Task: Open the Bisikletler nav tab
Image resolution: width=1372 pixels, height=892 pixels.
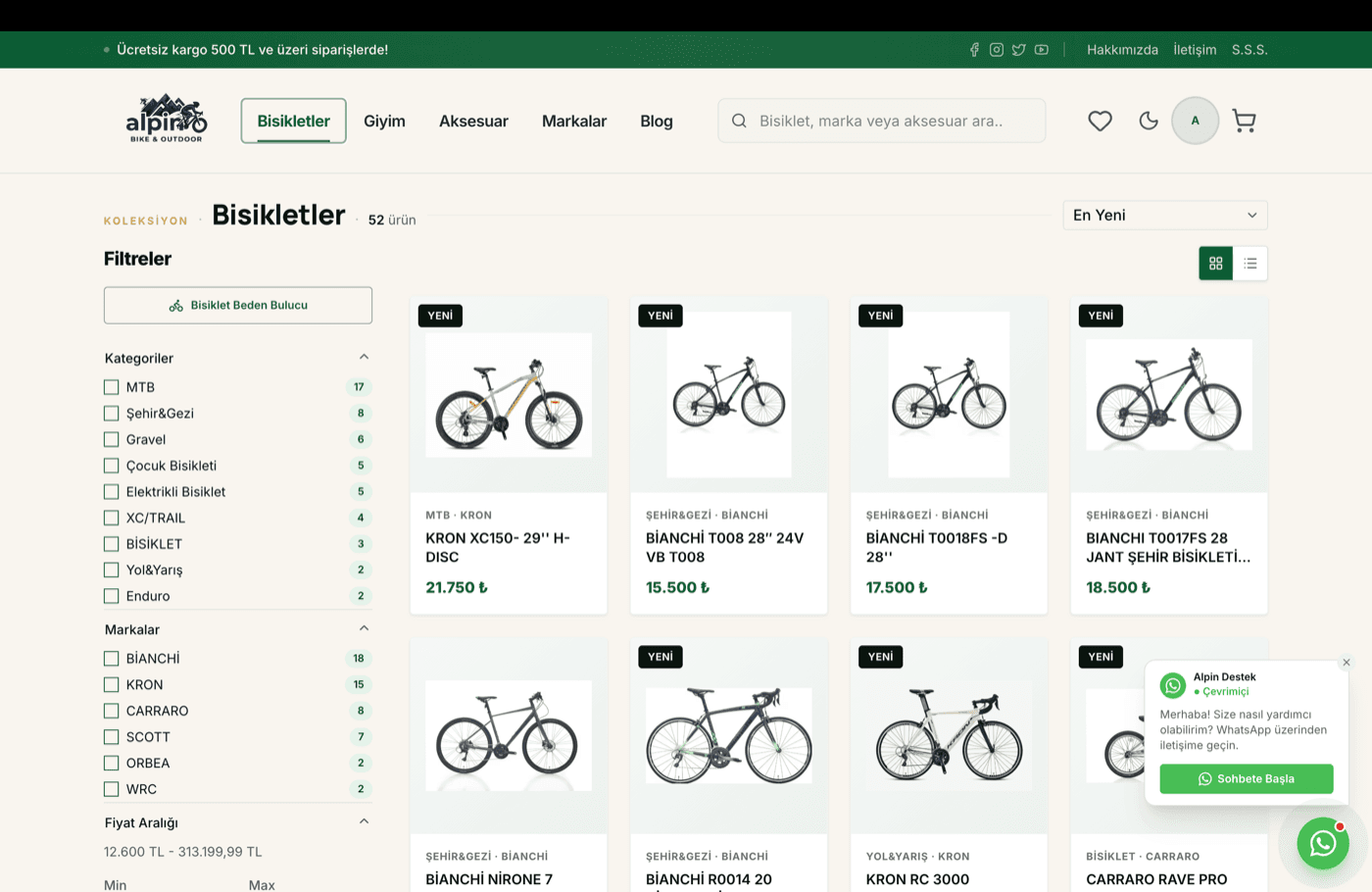Action: coord(294,121)
